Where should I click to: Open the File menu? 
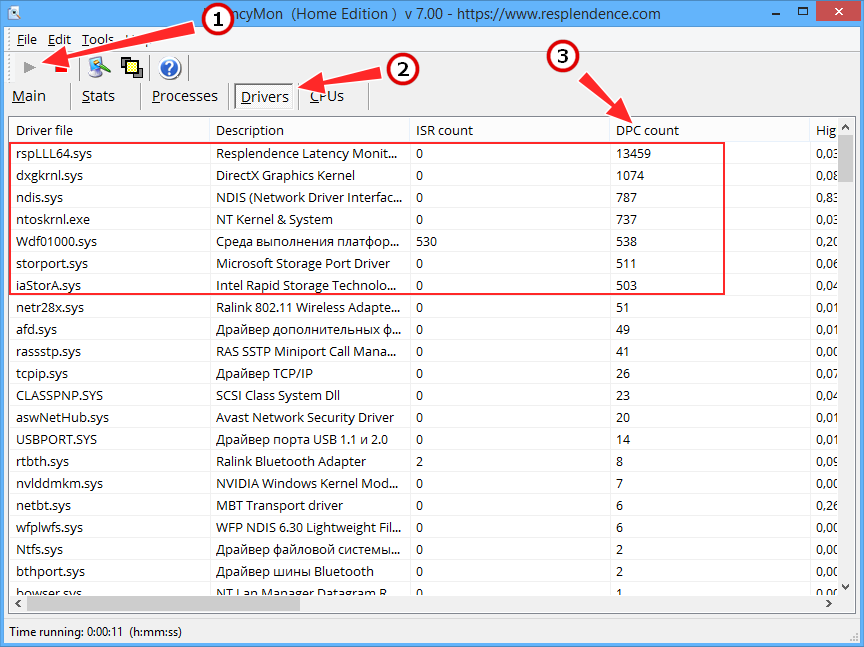(26, 40)
